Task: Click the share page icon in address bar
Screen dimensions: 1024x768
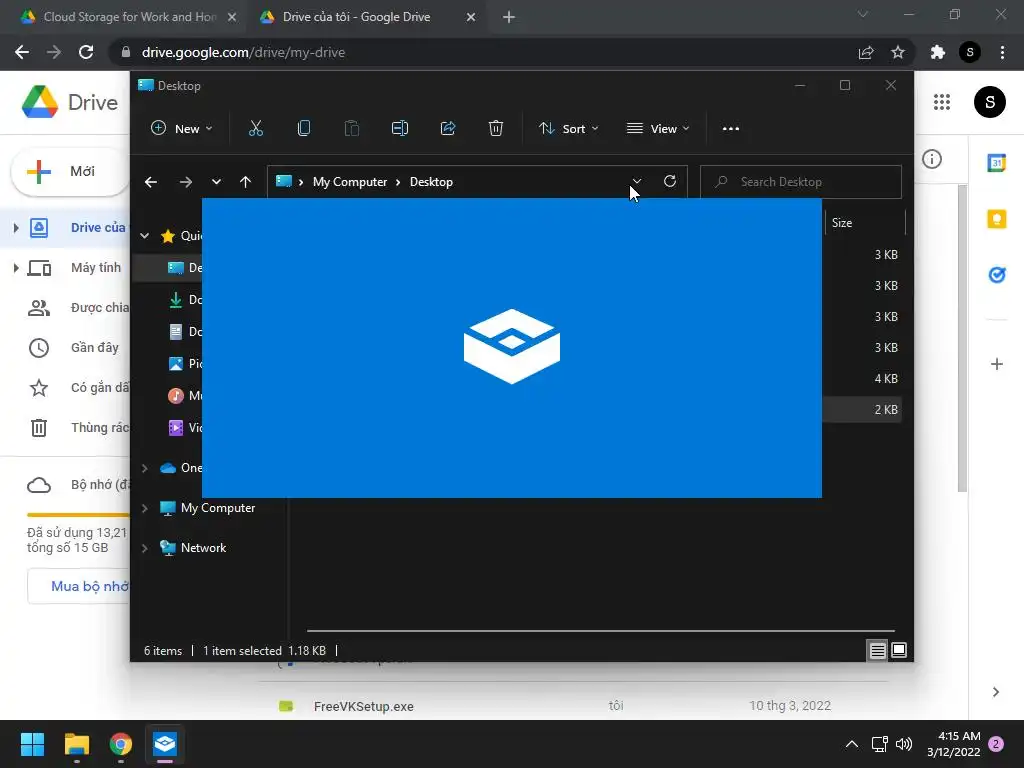Action: click(x=866, y=52)
